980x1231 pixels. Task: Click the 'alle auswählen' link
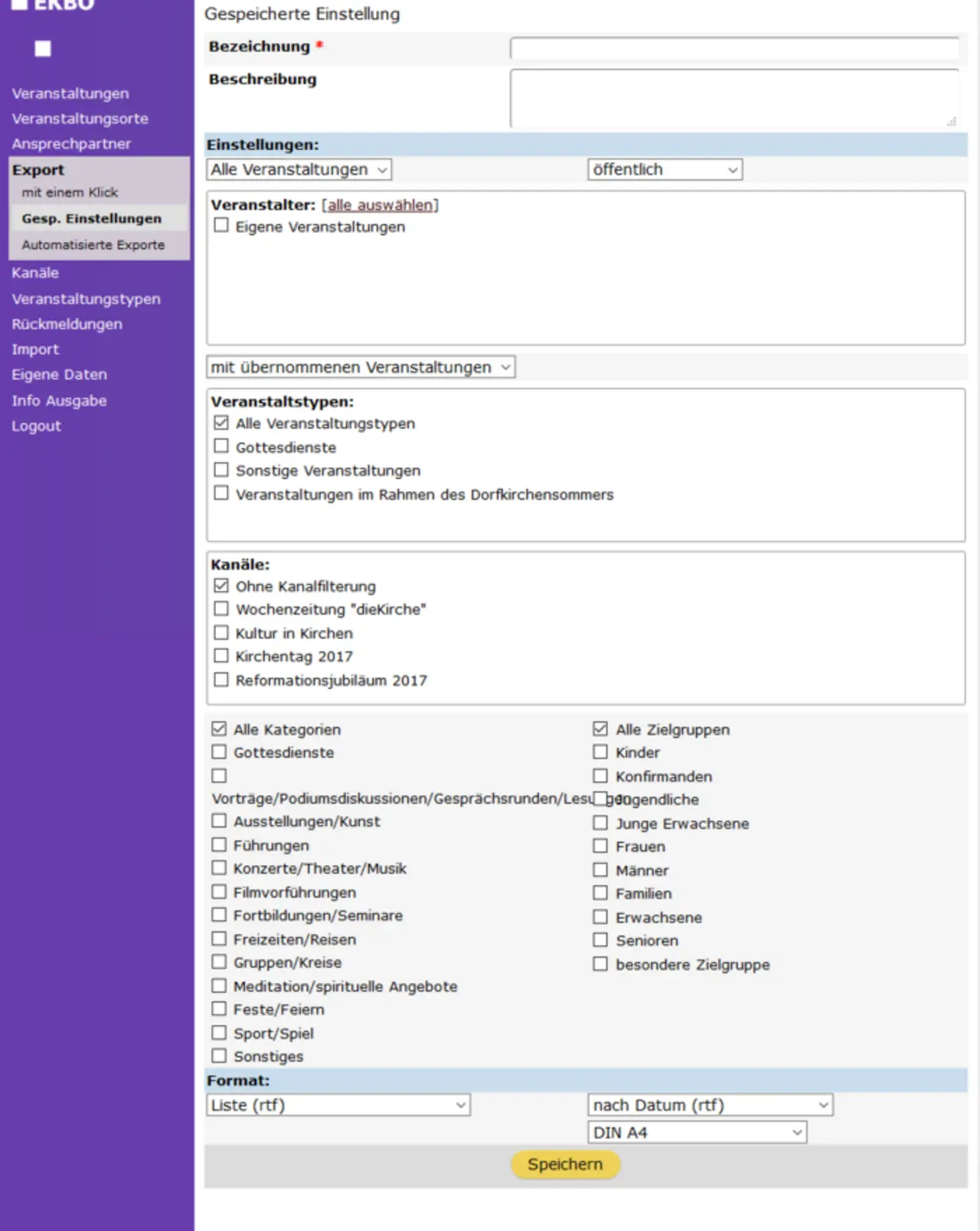click(x=381, y=205)
